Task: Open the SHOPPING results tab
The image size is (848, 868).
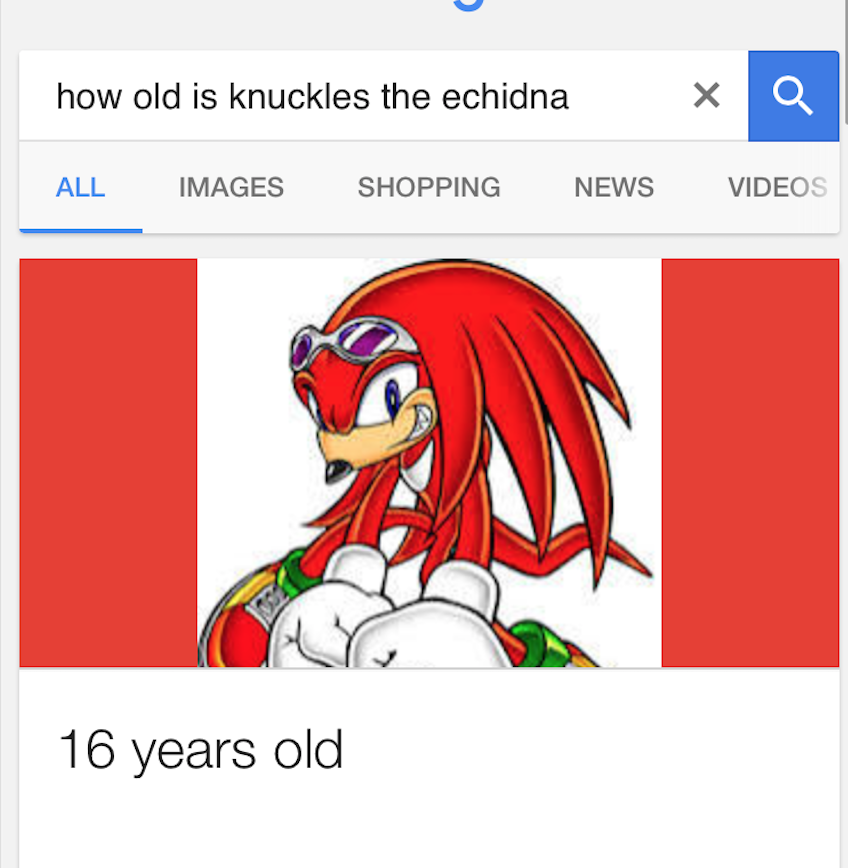Action: pyautogui.click(x=429, y=187)
